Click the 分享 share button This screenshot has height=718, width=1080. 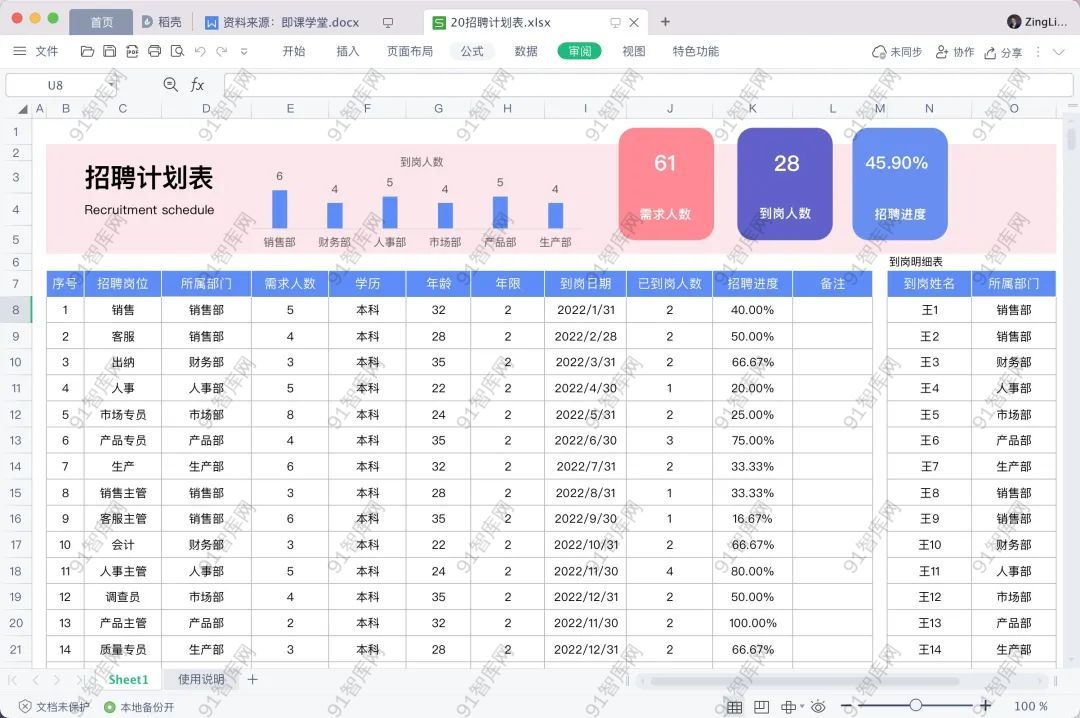tap(1003, 52)
